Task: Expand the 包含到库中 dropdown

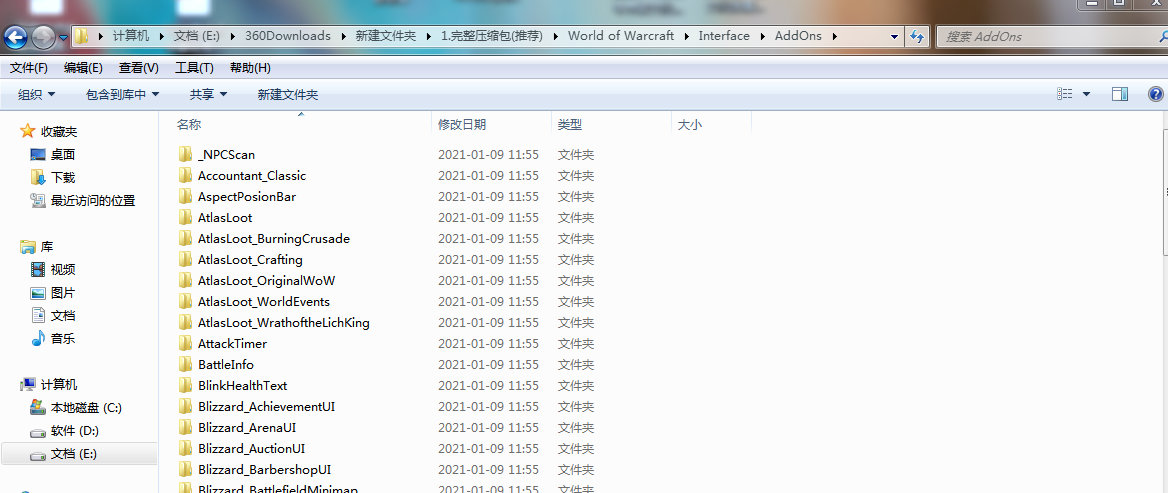Action: 122,94
